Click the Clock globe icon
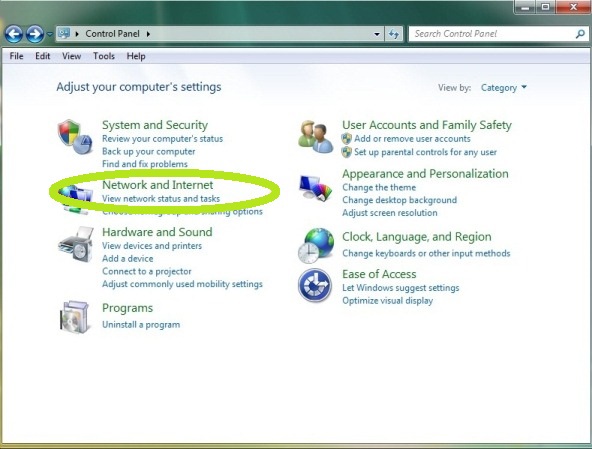The width and height of the screenshot is (592, 449). click(316, 245)
